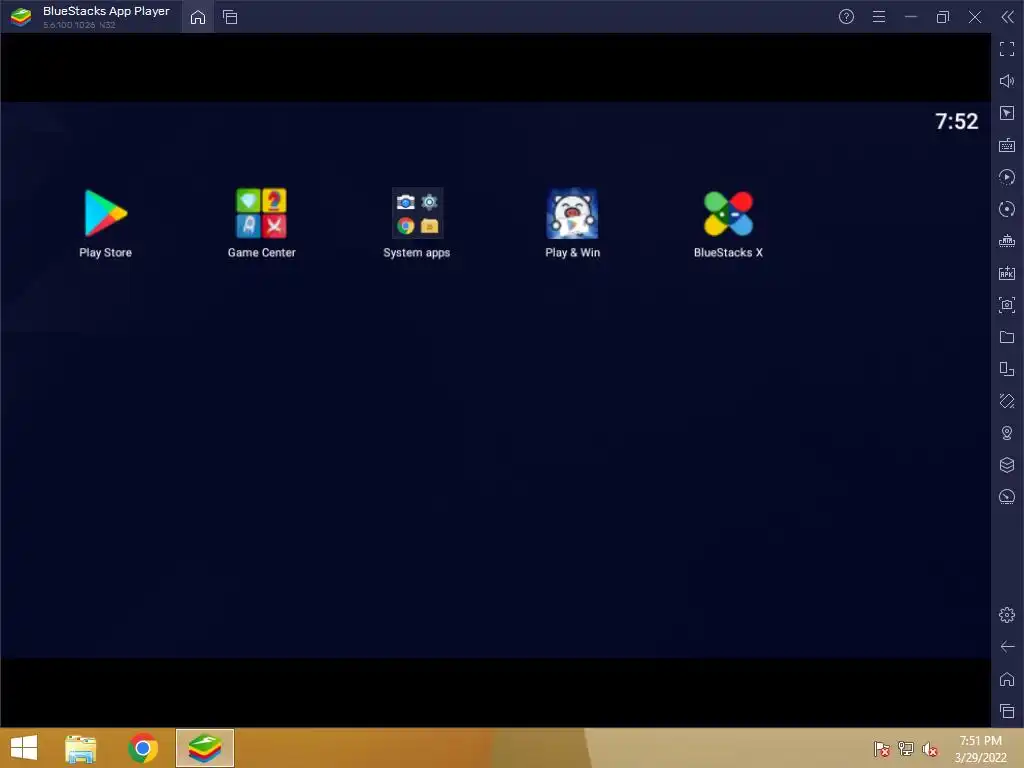The image size is (1024, 768).
Task: Open the hamburger menu in title bar
Action: click(x=879, y=17)
